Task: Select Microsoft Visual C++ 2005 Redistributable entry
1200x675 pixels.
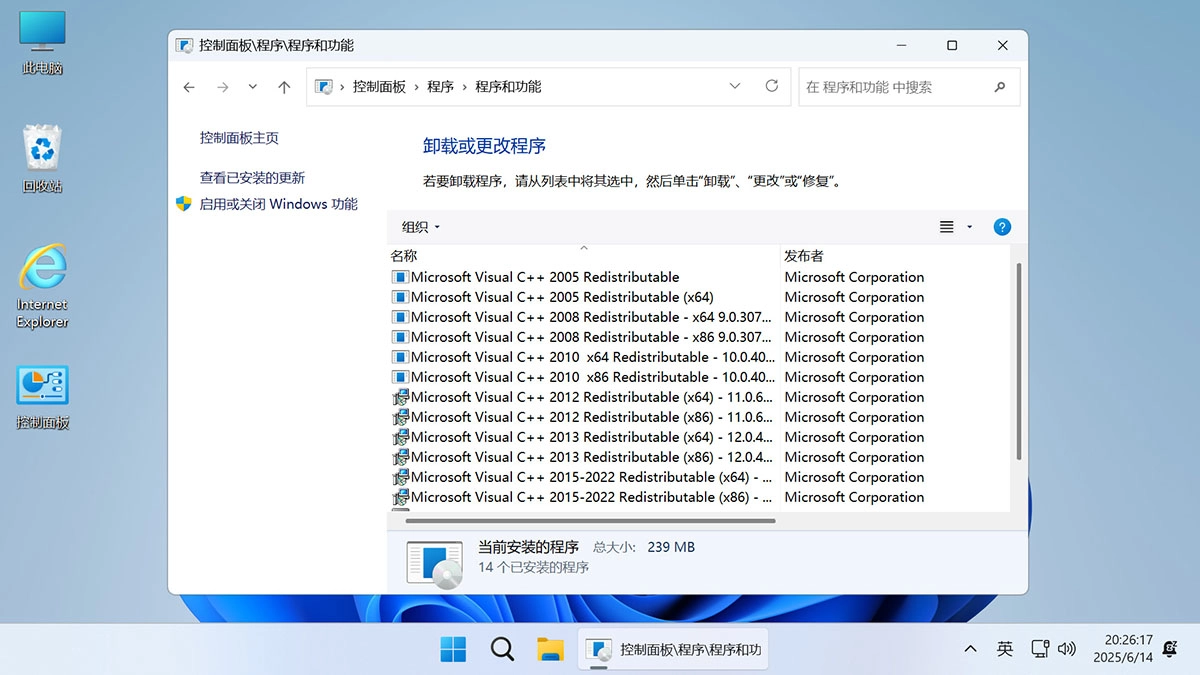Action: tap(545, 277)
